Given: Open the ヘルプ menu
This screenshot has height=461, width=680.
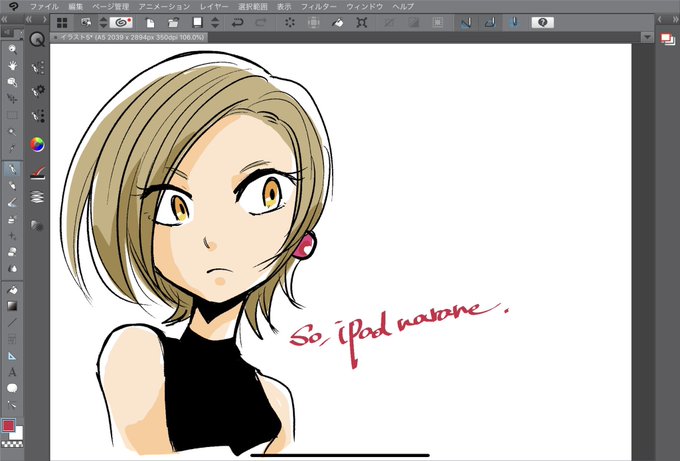Looking at the screenshot, I should pos(403,7).
